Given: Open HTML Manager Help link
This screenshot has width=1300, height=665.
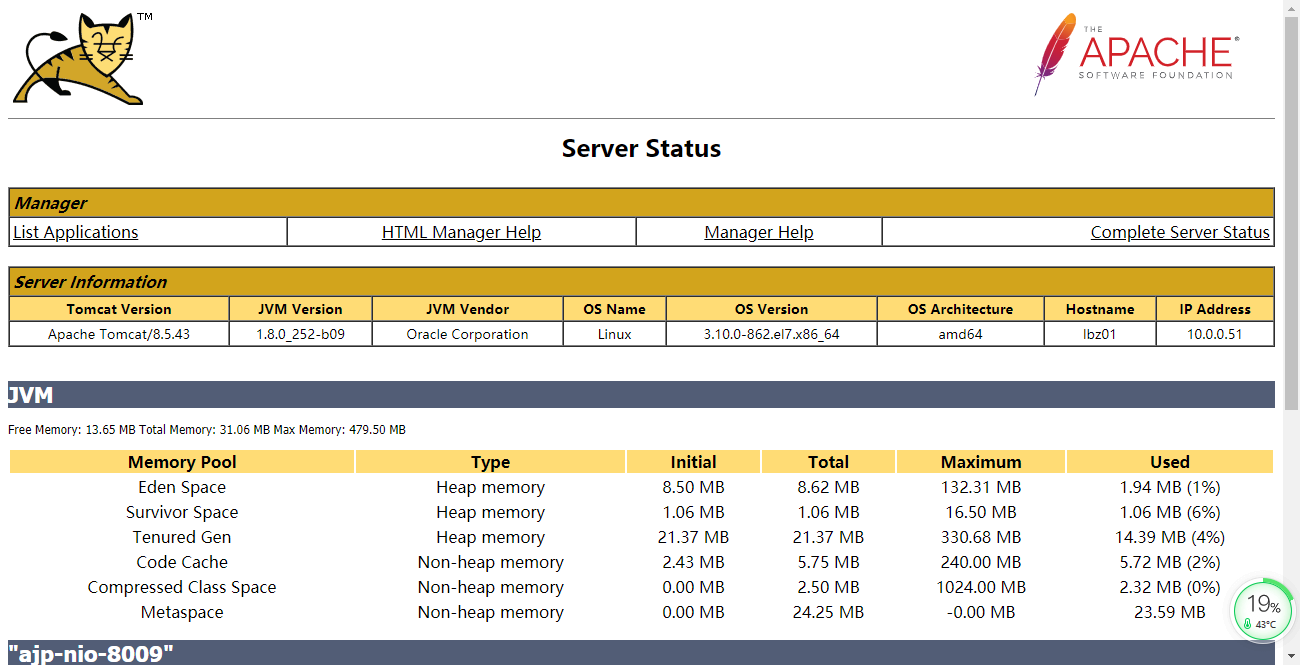Looking at the screenshot, I should pos(461,232).
